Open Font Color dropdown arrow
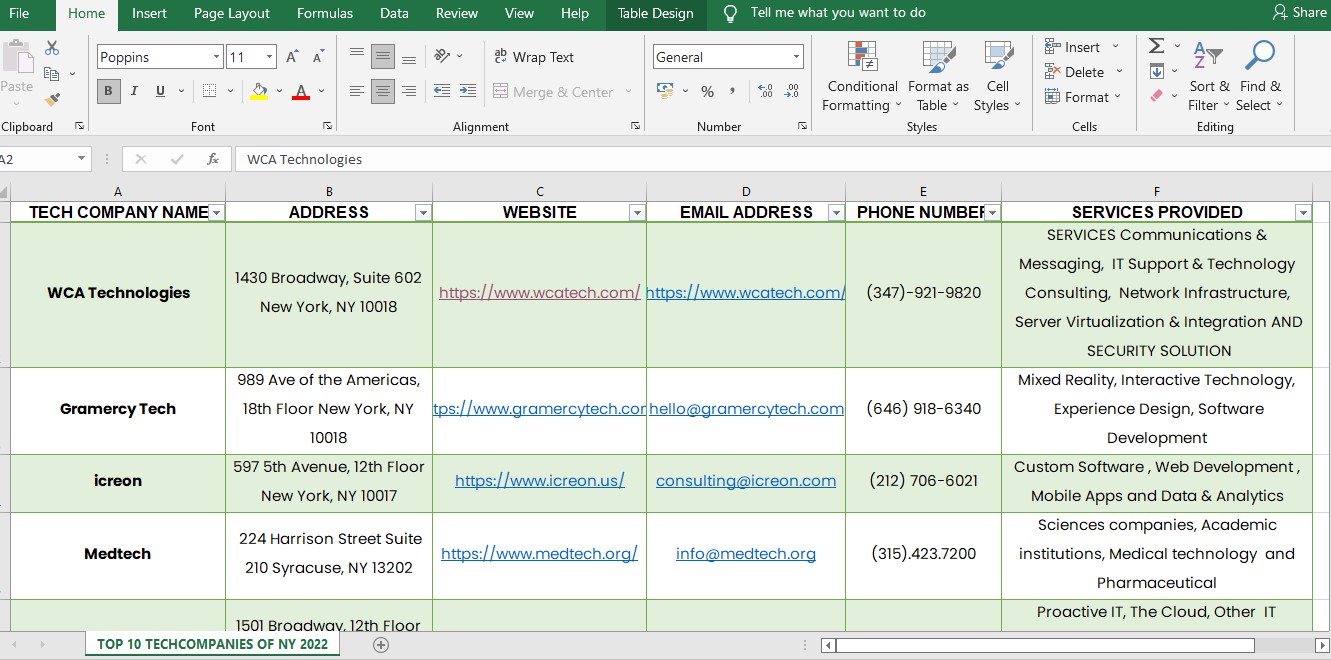The image size is (1331, 660). [321, 91]
